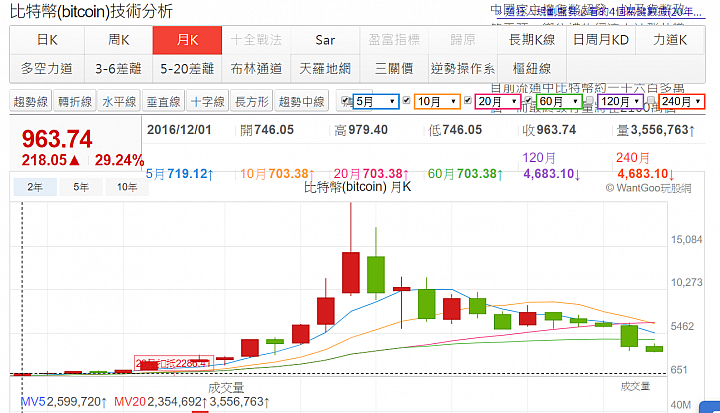Viewport: 720px width, 413px height.
Task: Click the 10月 703.38 moving average value
Action: (x=277, y=174)
